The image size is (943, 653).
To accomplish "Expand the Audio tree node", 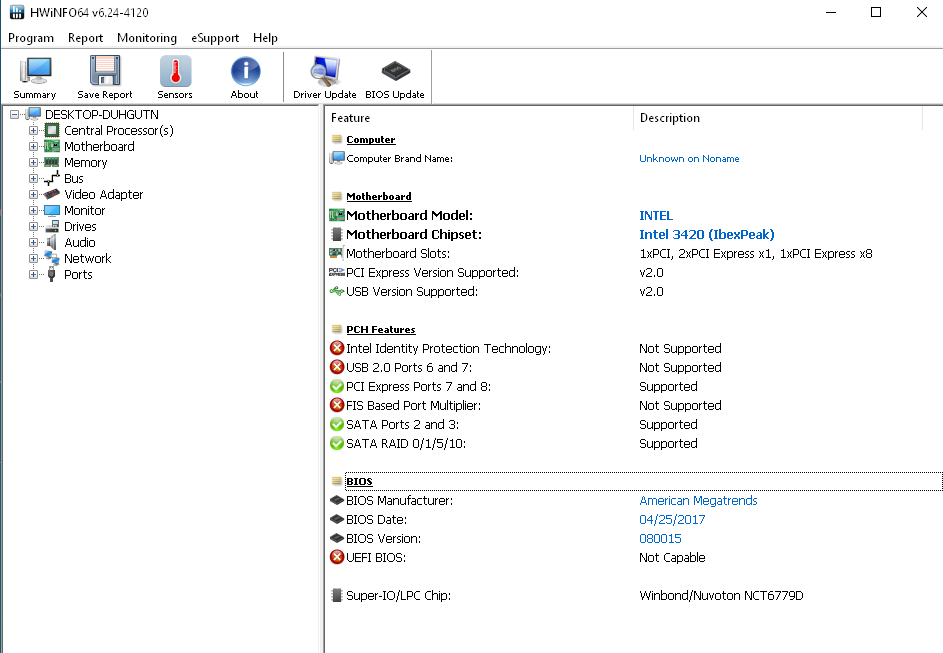I will tap(34, 242).
